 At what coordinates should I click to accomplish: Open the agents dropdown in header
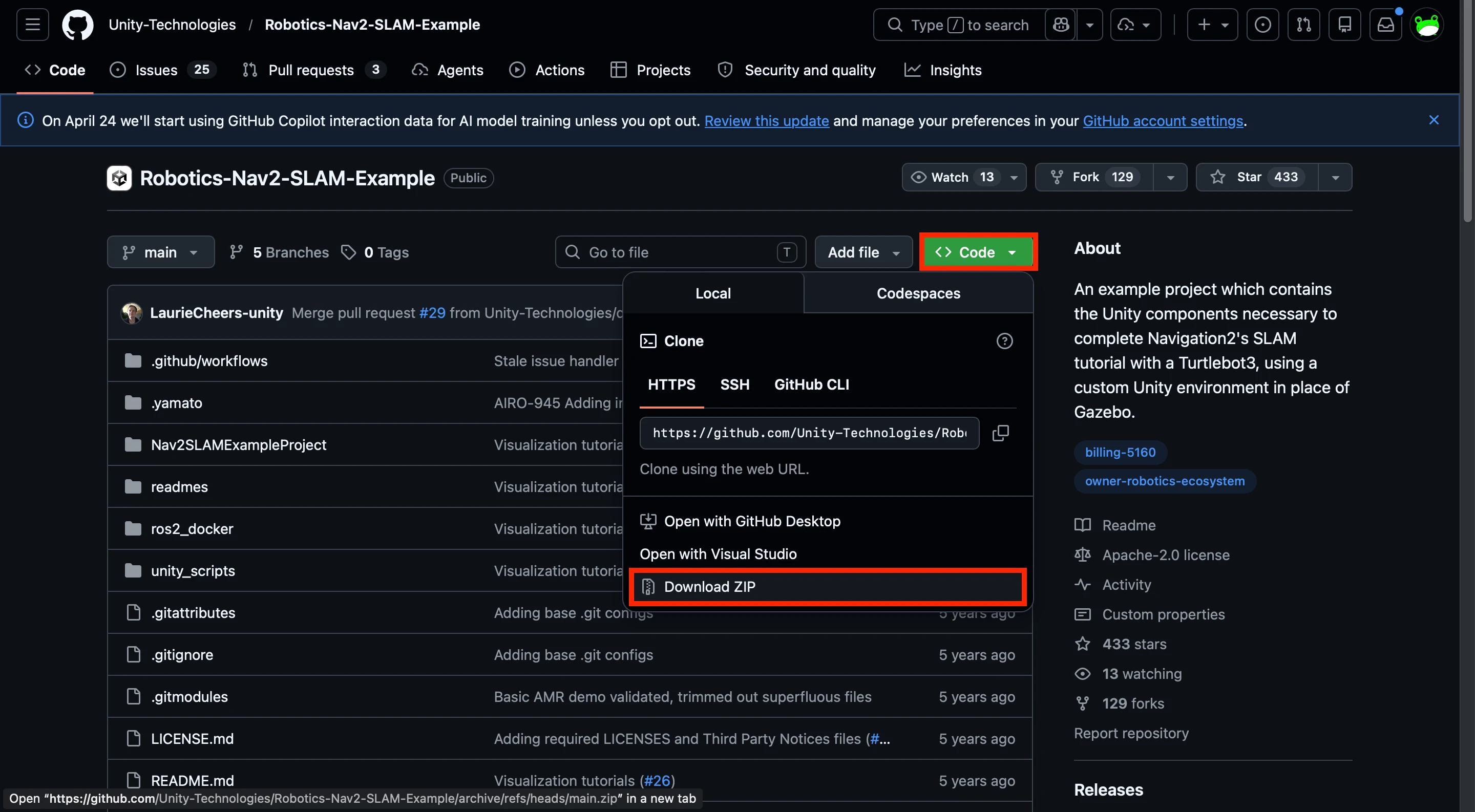(x=1135, y=25)
